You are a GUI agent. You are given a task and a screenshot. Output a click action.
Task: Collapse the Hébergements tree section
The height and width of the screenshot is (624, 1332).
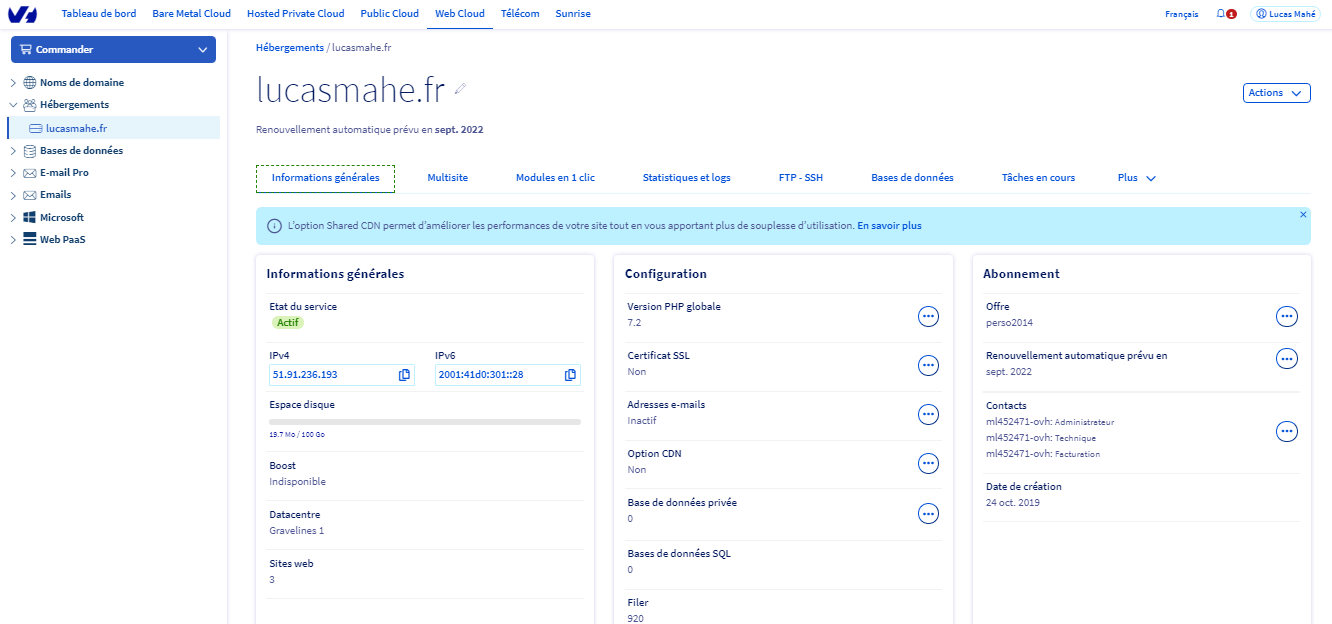(x=13, y=104)
